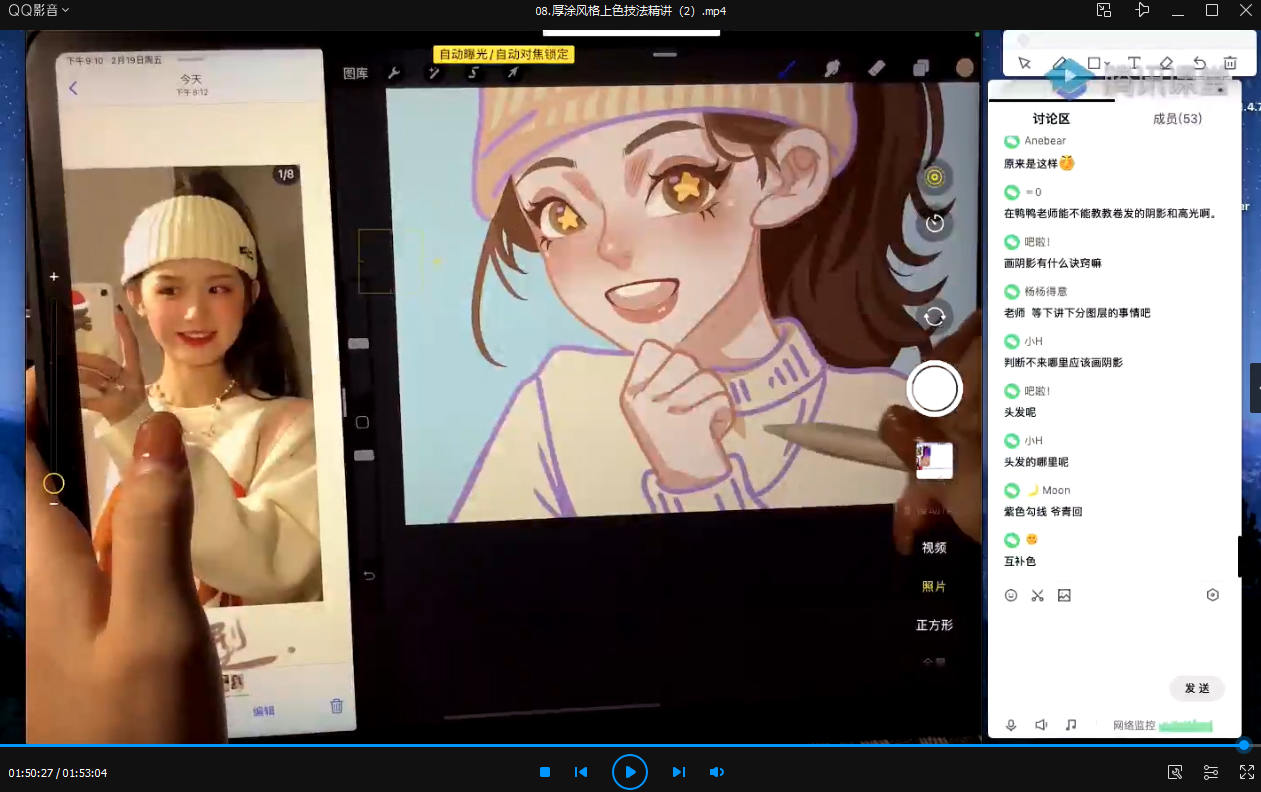Jump to the previous video
1261x792 pixels.
[x=581, y=772]
